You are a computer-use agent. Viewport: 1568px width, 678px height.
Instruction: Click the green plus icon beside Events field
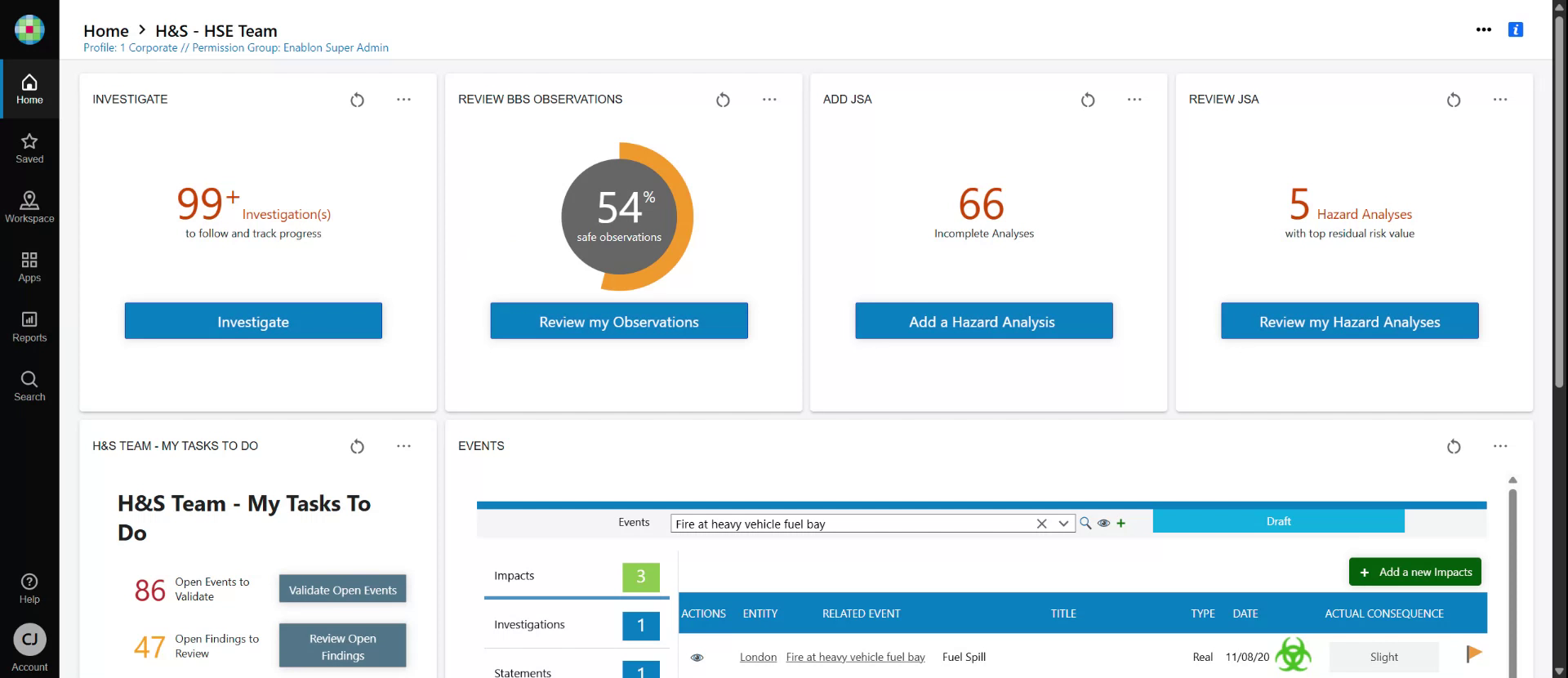click(x=1120, y=524)
